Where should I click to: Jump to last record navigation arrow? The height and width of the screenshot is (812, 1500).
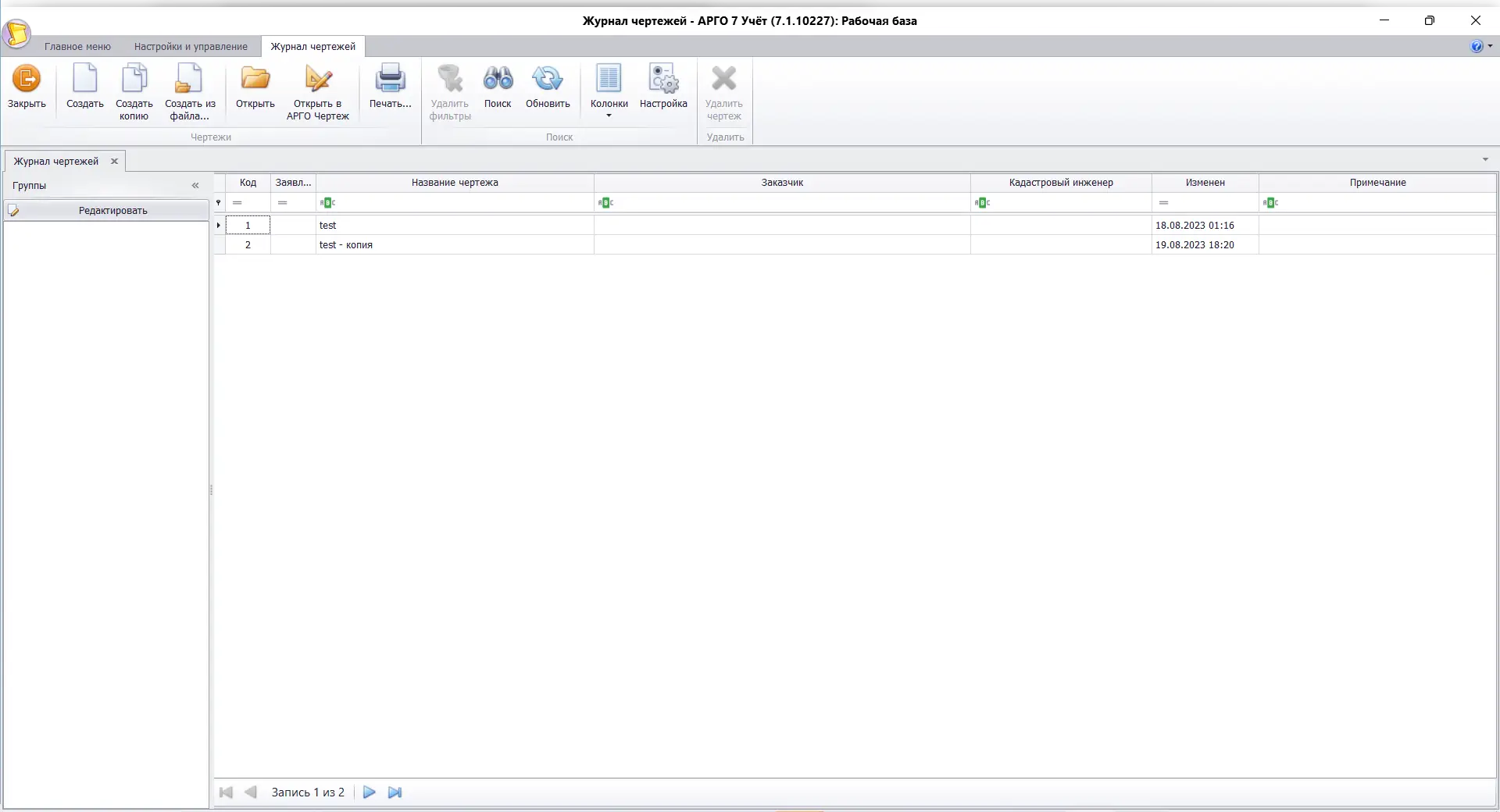pos(395,792)
